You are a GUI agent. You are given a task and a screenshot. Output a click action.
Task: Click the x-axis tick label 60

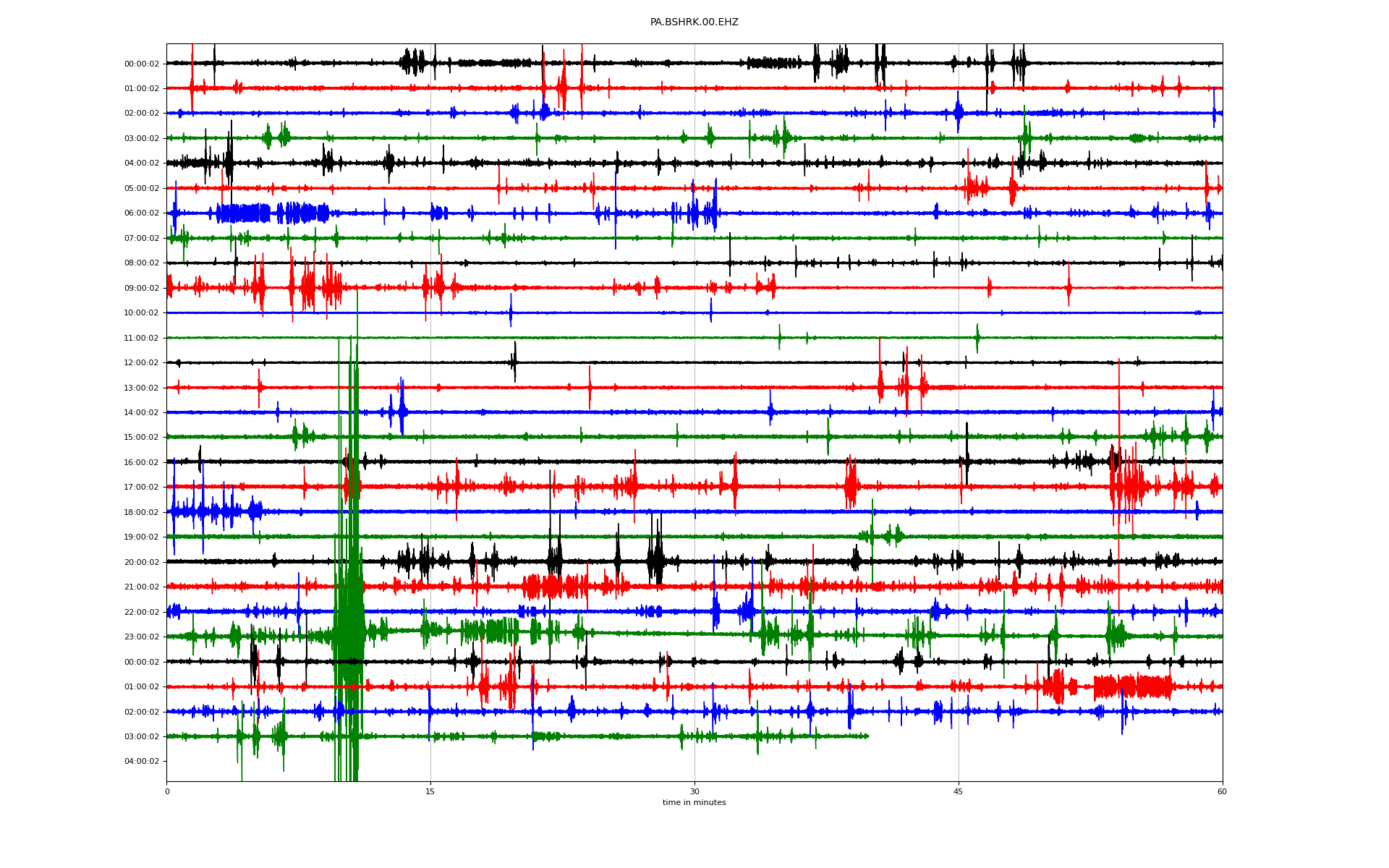click(x=1222, y=791)
